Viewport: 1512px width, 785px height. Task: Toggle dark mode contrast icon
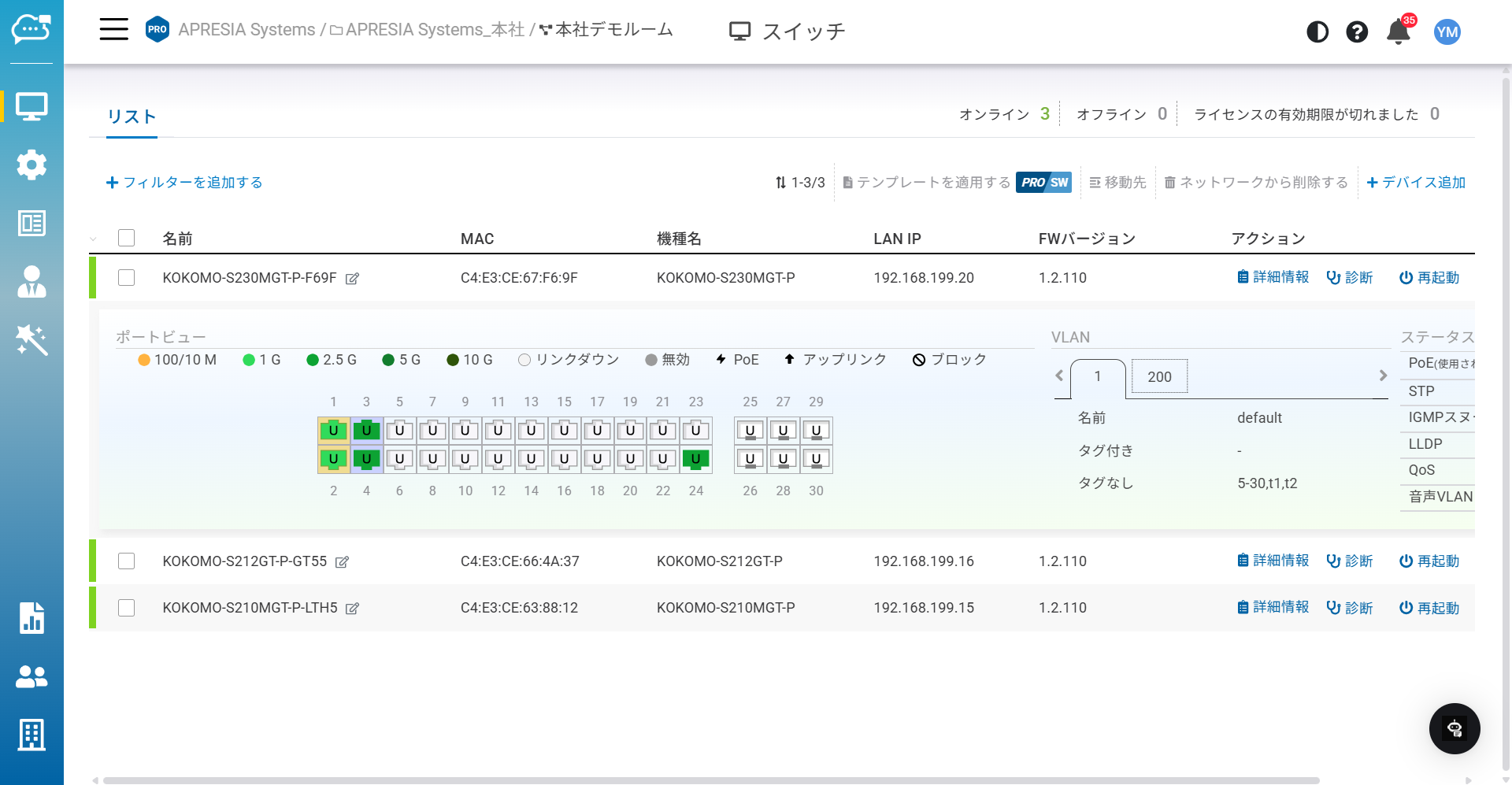pos(1317,31)
